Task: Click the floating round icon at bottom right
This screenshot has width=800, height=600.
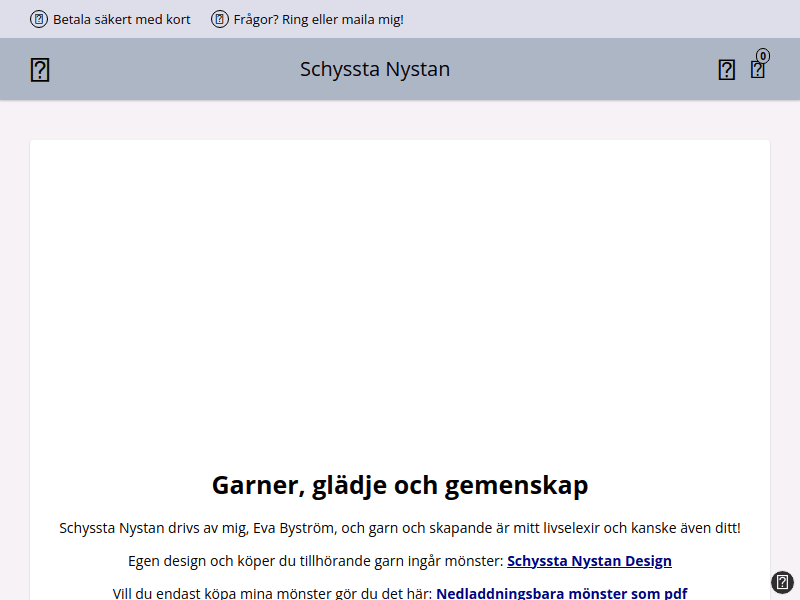Action: pyautogui.click(x=782, y=582)
